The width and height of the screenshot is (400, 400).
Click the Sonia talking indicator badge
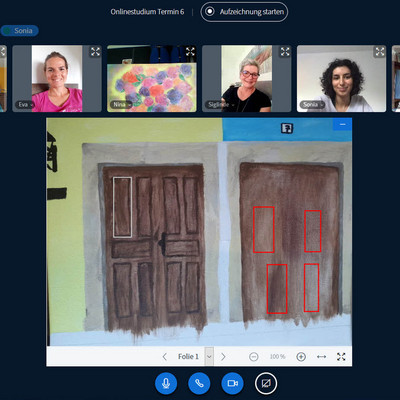tap(19, 31)
